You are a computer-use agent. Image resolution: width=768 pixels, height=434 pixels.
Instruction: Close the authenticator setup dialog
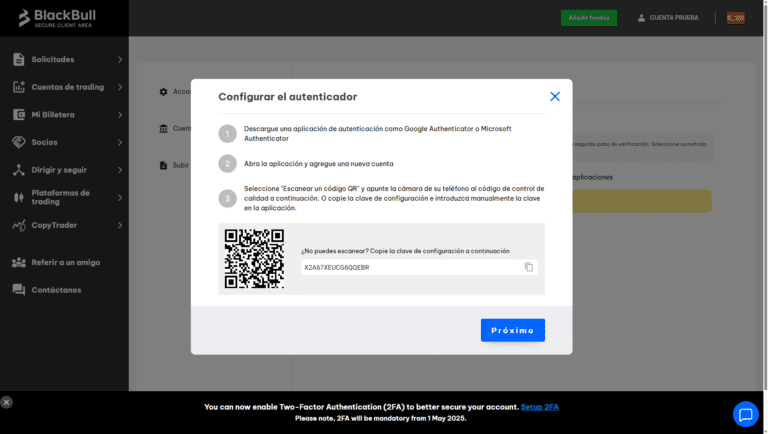click(555, 96)
